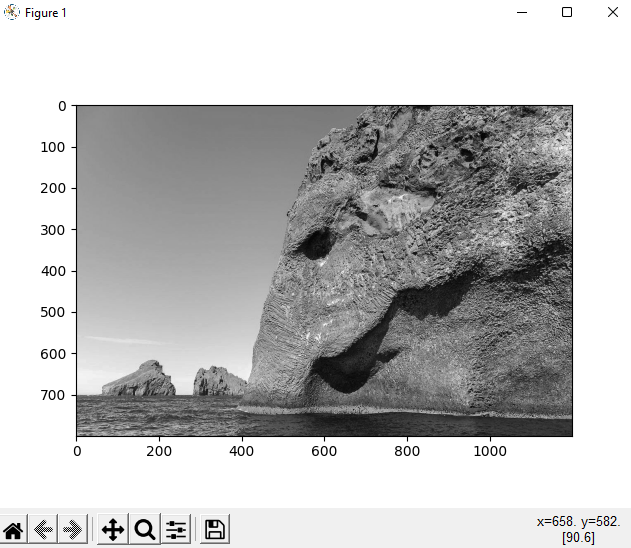The width and height of the screenshot is (631, 548).
Task: Select the Zoom to rectangle magnifier
Action: tap(145, 529)
